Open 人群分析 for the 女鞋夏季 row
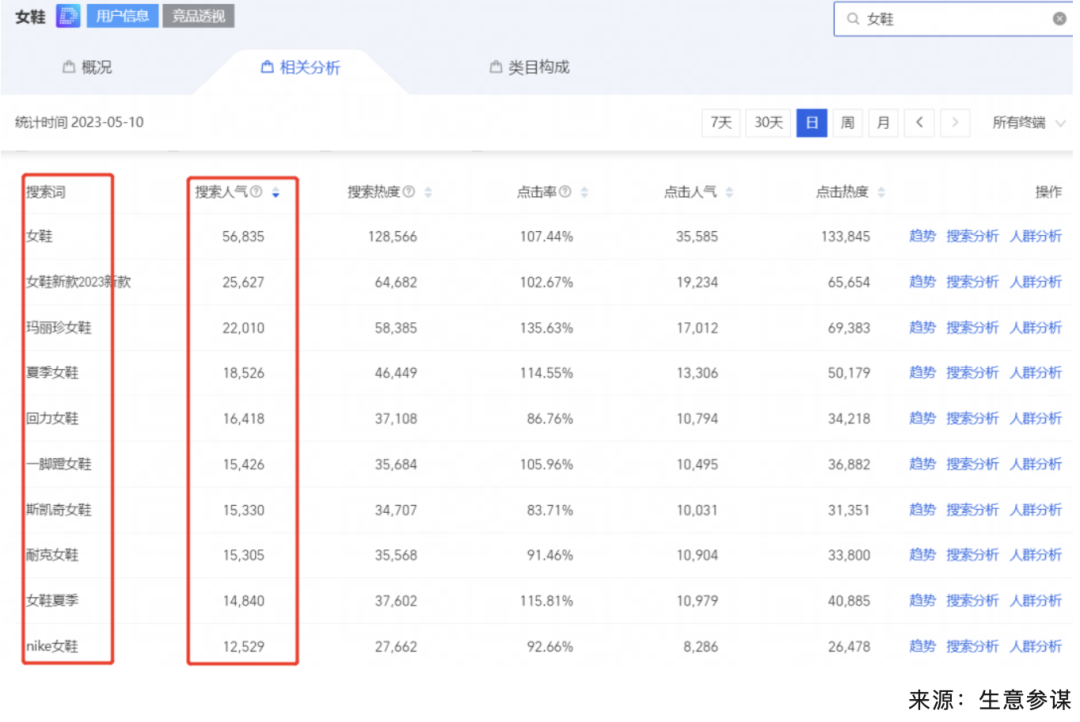The width and height of the screenshot is (1080, 722). 1035,600
